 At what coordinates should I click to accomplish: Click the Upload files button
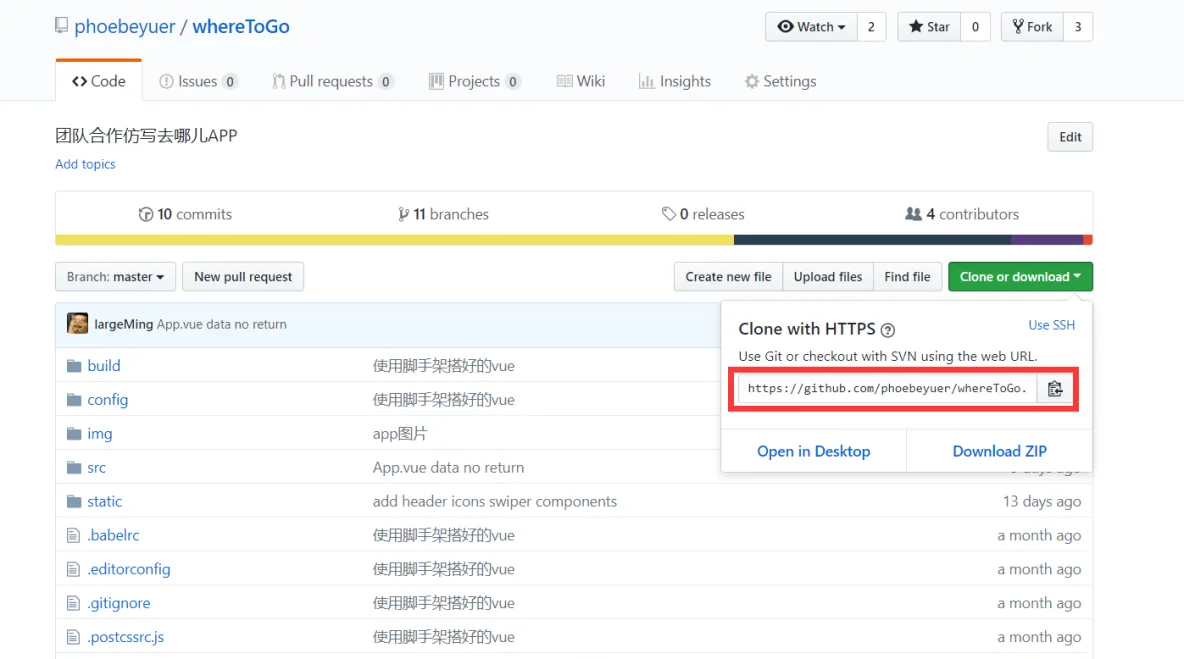828,276
